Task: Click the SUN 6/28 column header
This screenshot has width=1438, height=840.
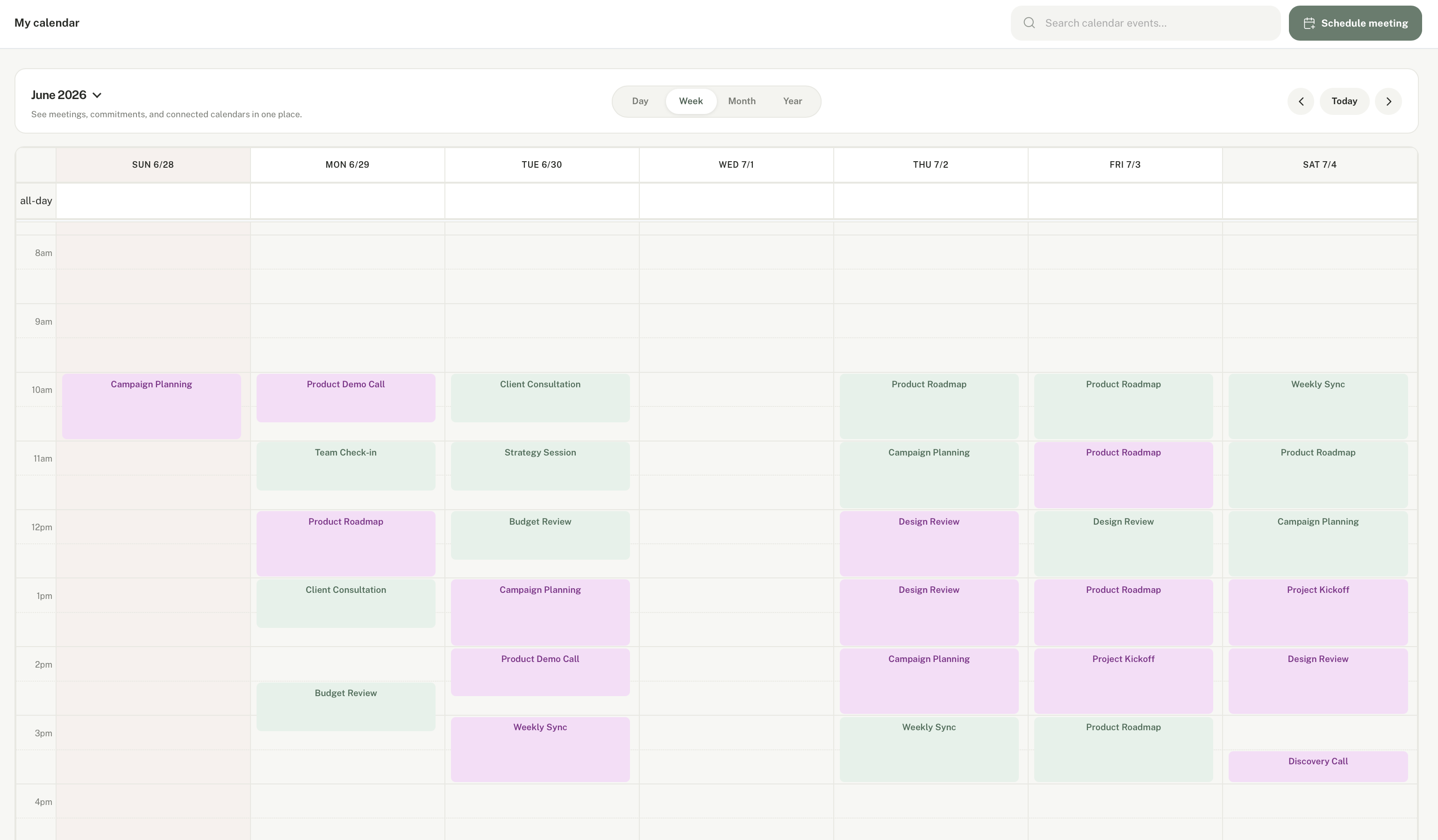Action: click(153, 165)
